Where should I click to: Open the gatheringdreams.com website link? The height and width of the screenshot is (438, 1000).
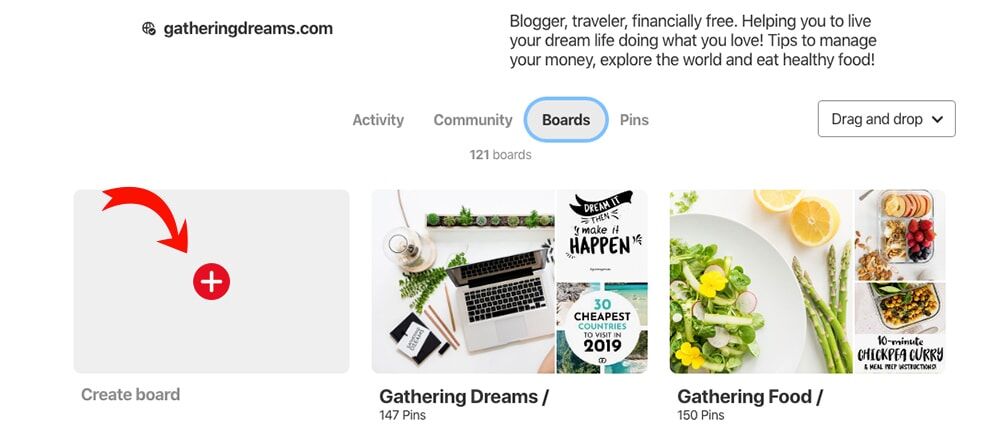tap(248, 29)
